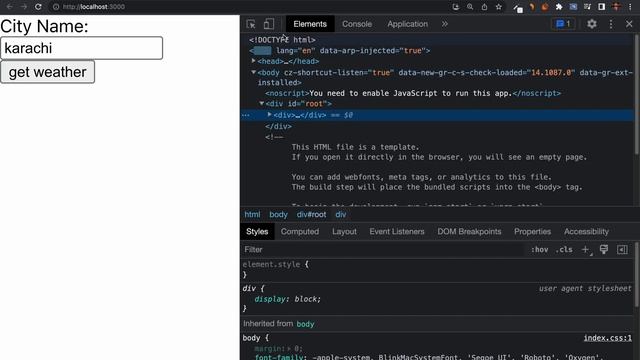
Task: Toggle the rendering emulations paintbrush icon
Action: pyautogui.click(x=604, y=249)
